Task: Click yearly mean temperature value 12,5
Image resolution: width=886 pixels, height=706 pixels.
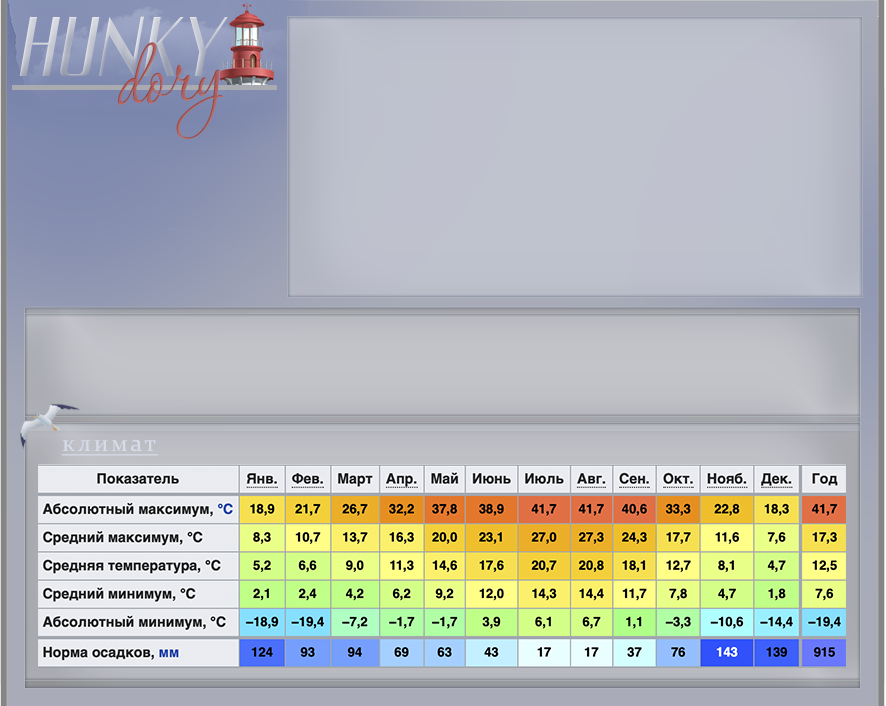Action: [824, 566]
